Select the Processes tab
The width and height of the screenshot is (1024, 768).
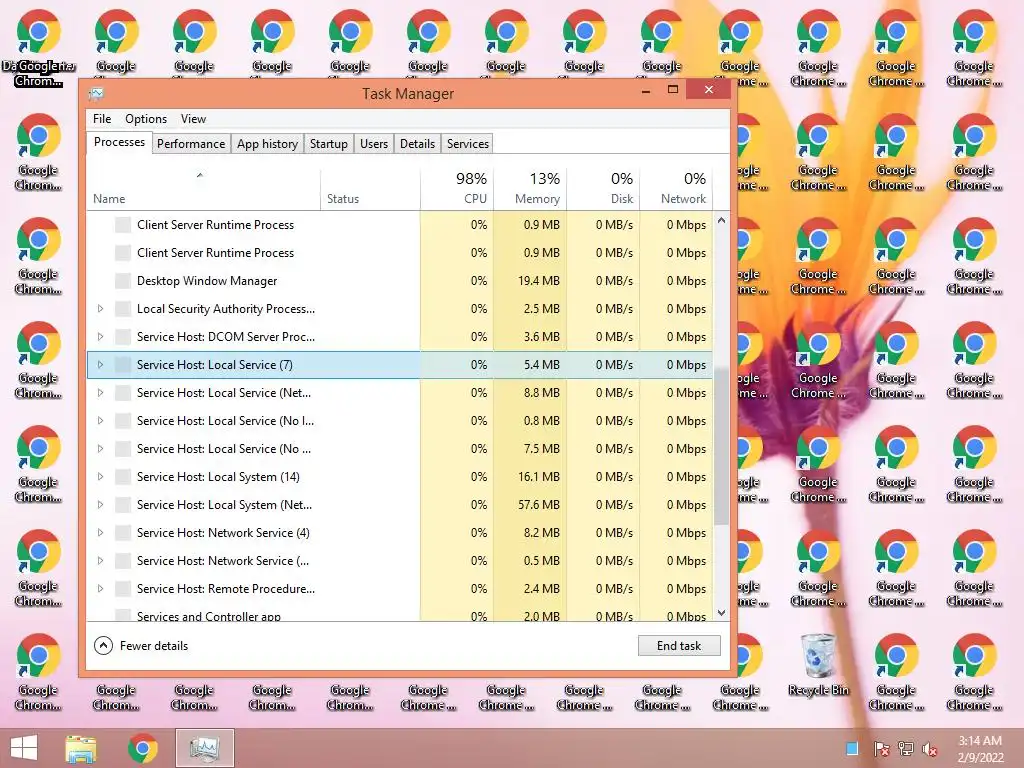[x=120, y=142]
